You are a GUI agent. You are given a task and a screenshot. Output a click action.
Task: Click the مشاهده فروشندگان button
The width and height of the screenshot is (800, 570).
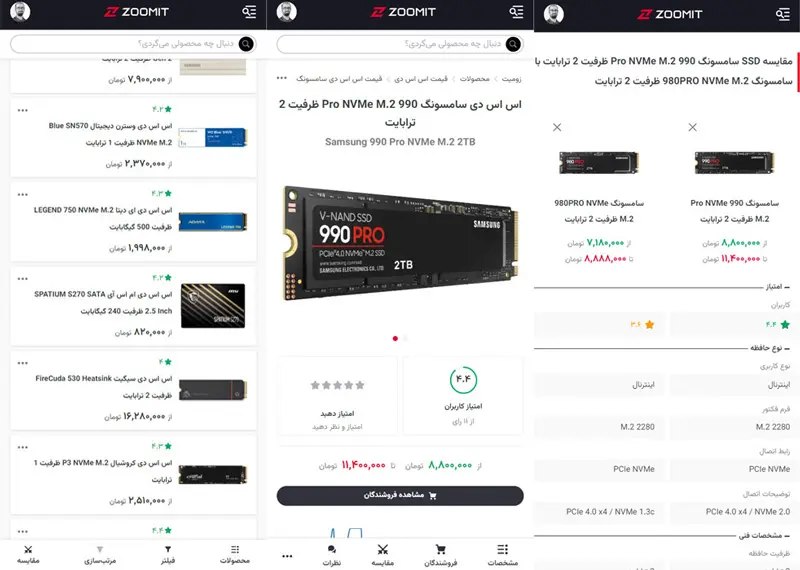tap(400, 495)
